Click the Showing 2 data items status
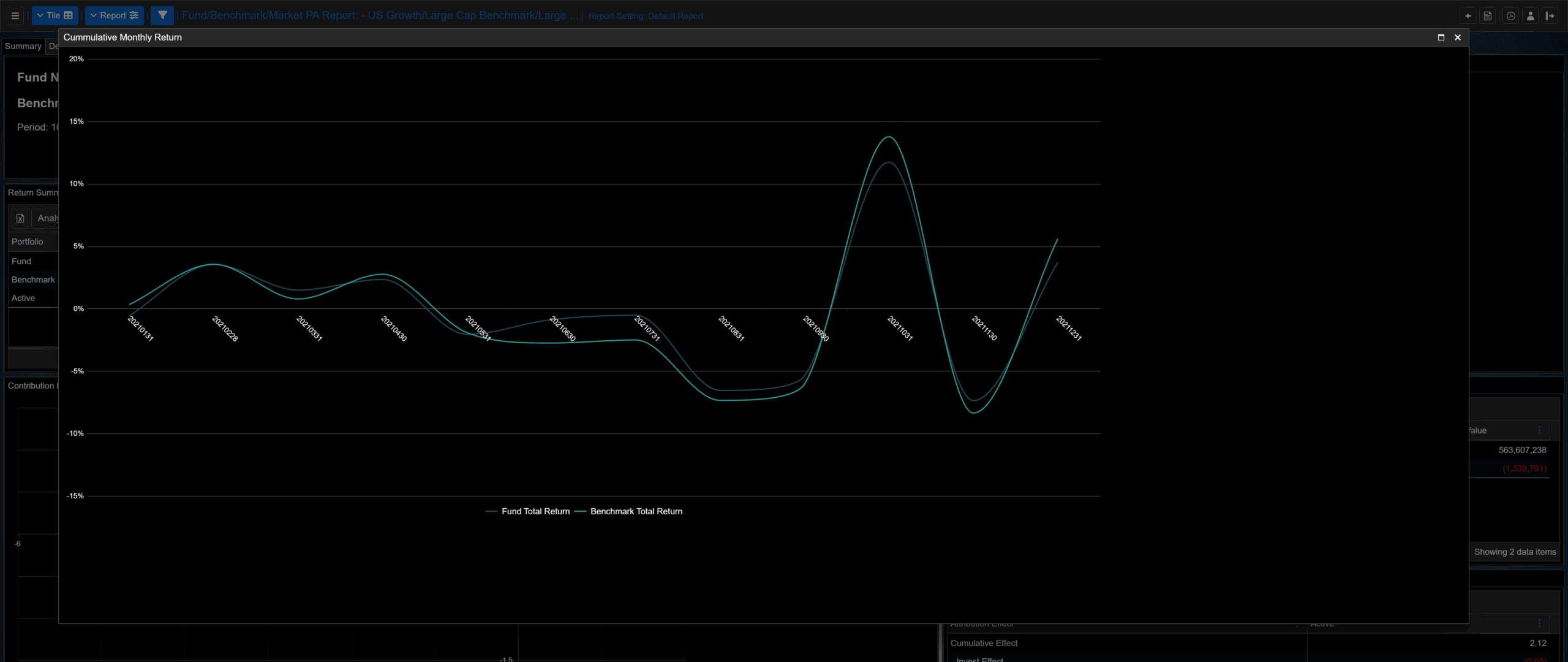 1515,552
